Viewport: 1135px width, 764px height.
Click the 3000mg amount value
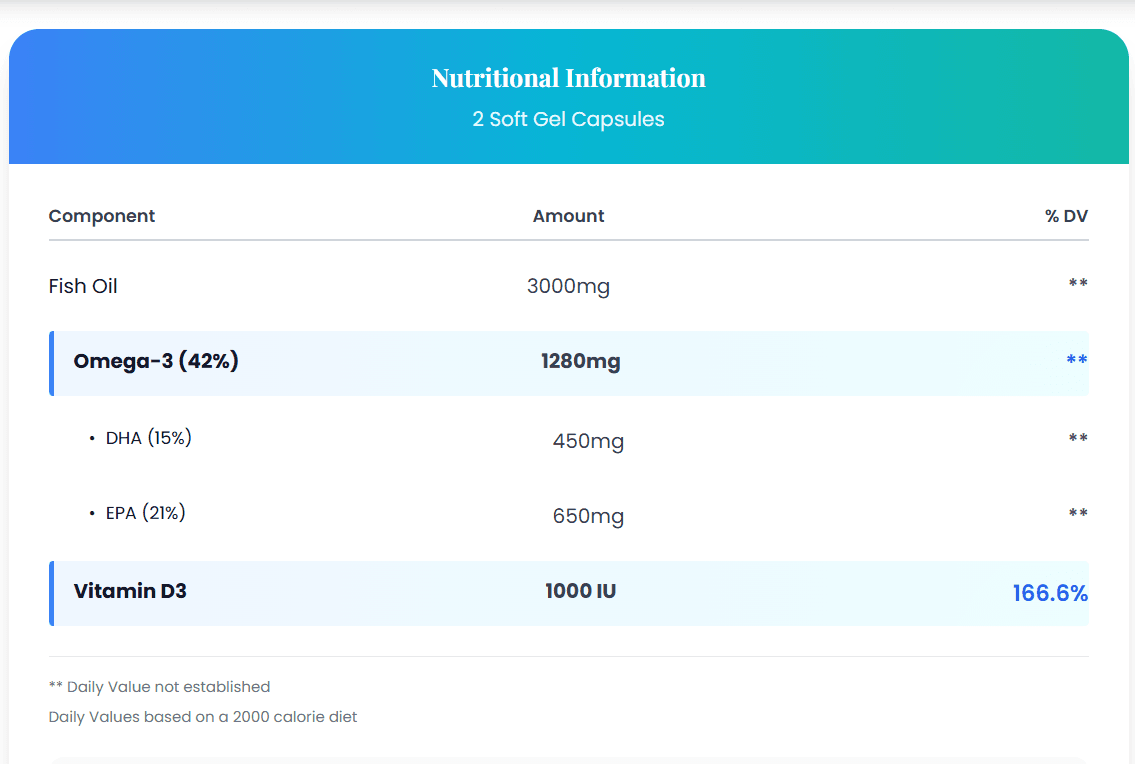(x=568, y=286)
